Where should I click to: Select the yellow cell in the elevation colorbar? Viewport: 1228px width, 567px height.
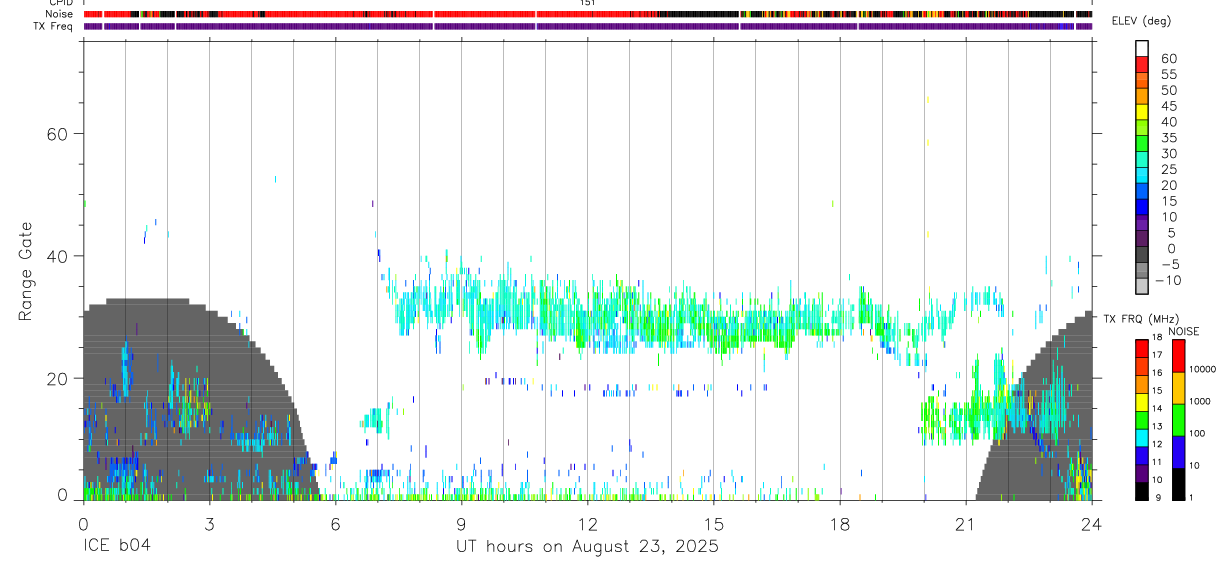(1142, 110)
